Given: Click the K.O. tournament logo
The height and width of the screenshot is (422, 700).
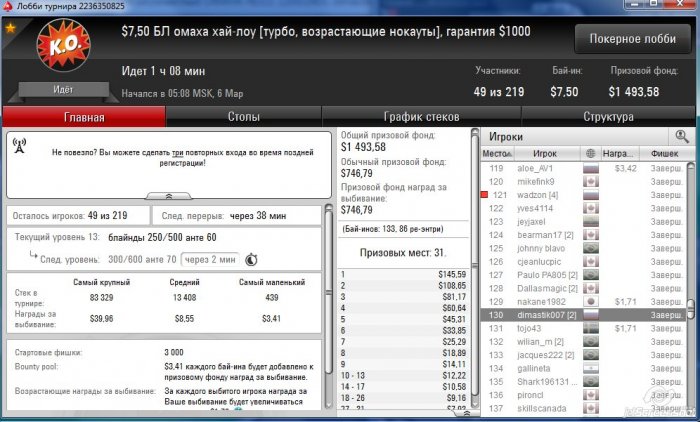Looking at the screenshot, I should click(x=63, y=45).
